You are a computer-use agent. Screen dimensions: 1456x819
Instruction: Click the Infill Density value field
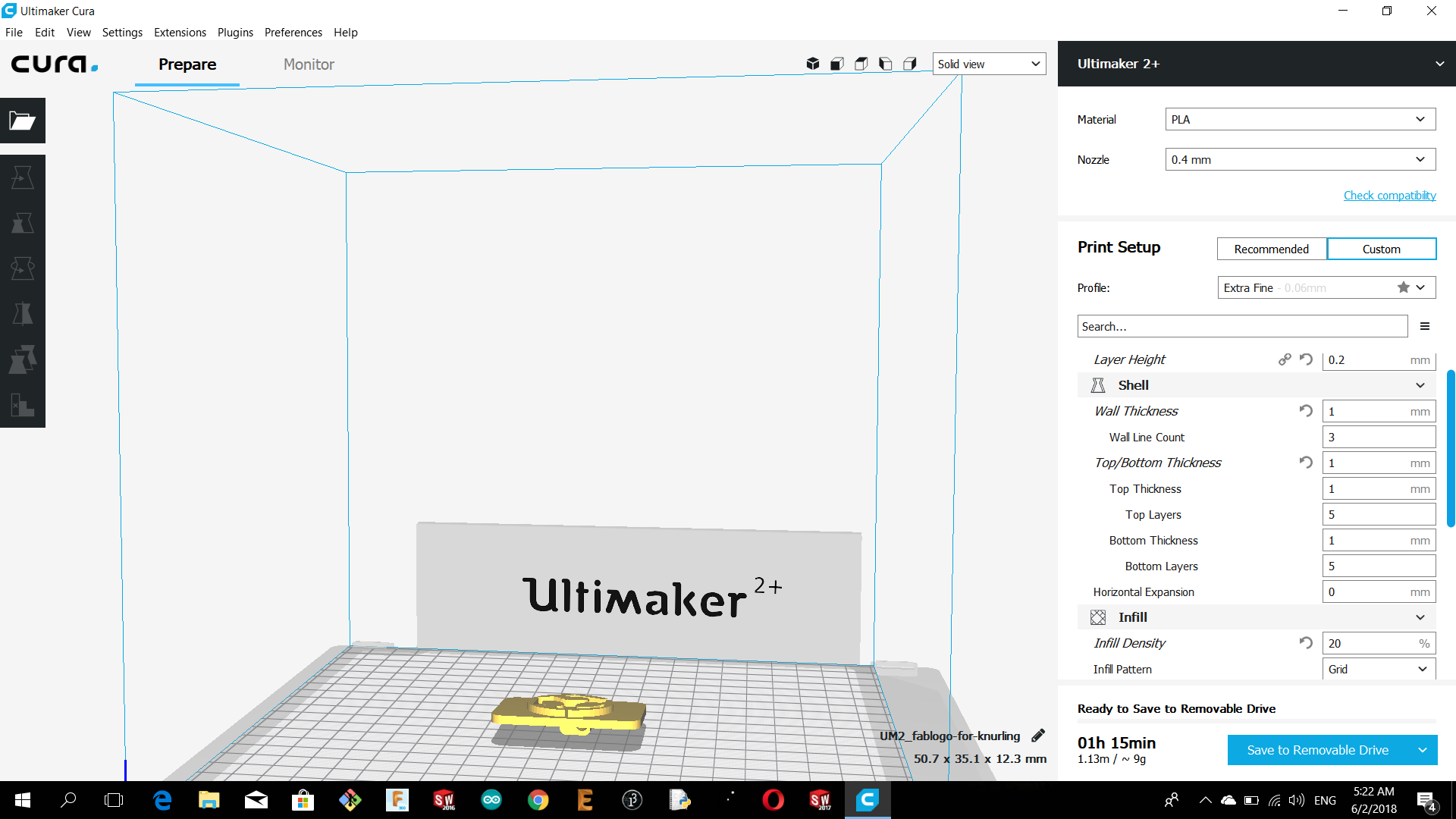pyautogui.click(x=1379, y=643)
